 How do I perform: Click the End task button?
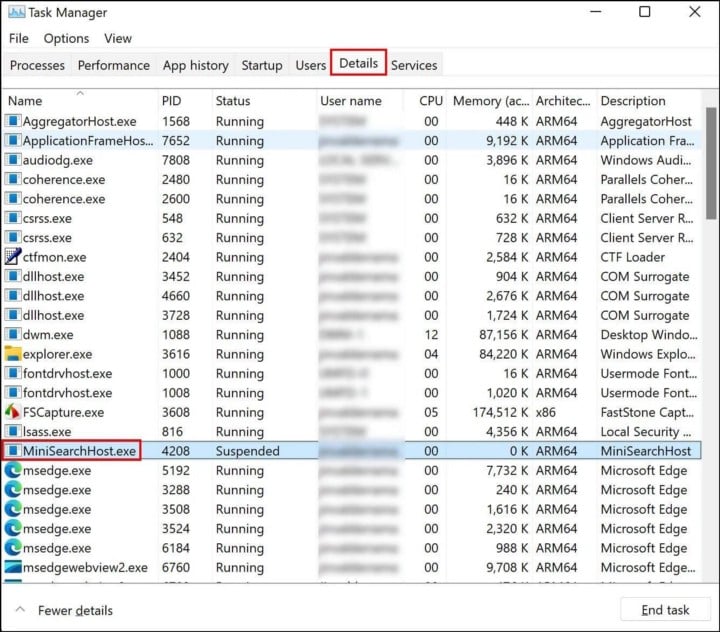[x=665, y=609]
